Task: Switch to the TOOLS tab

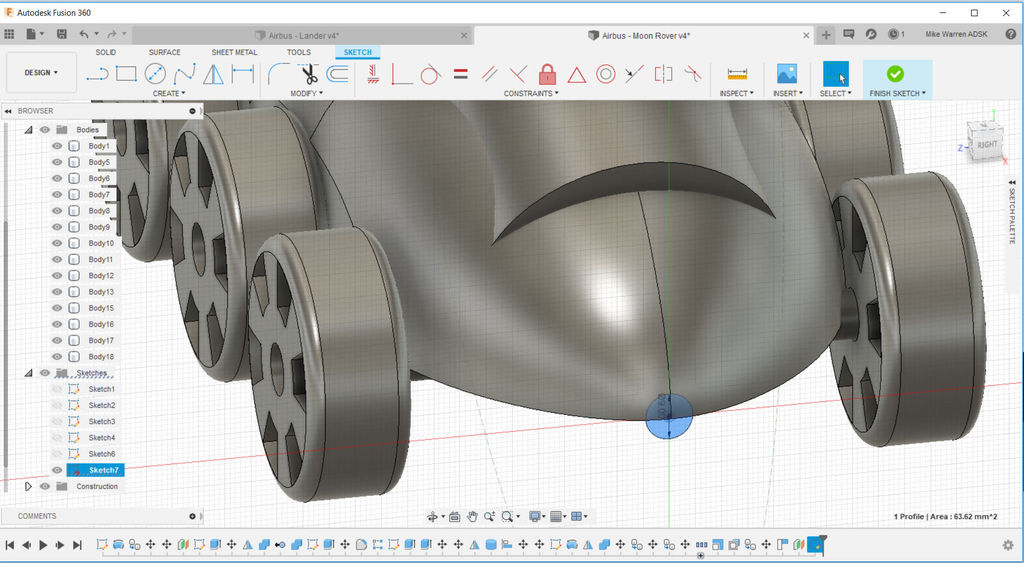Action: click(x=298, y=52)
